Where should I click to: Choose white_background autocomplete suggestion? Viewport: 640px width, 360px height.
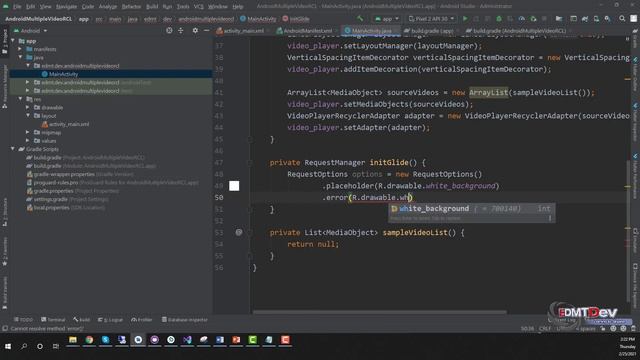coord(471,209)
